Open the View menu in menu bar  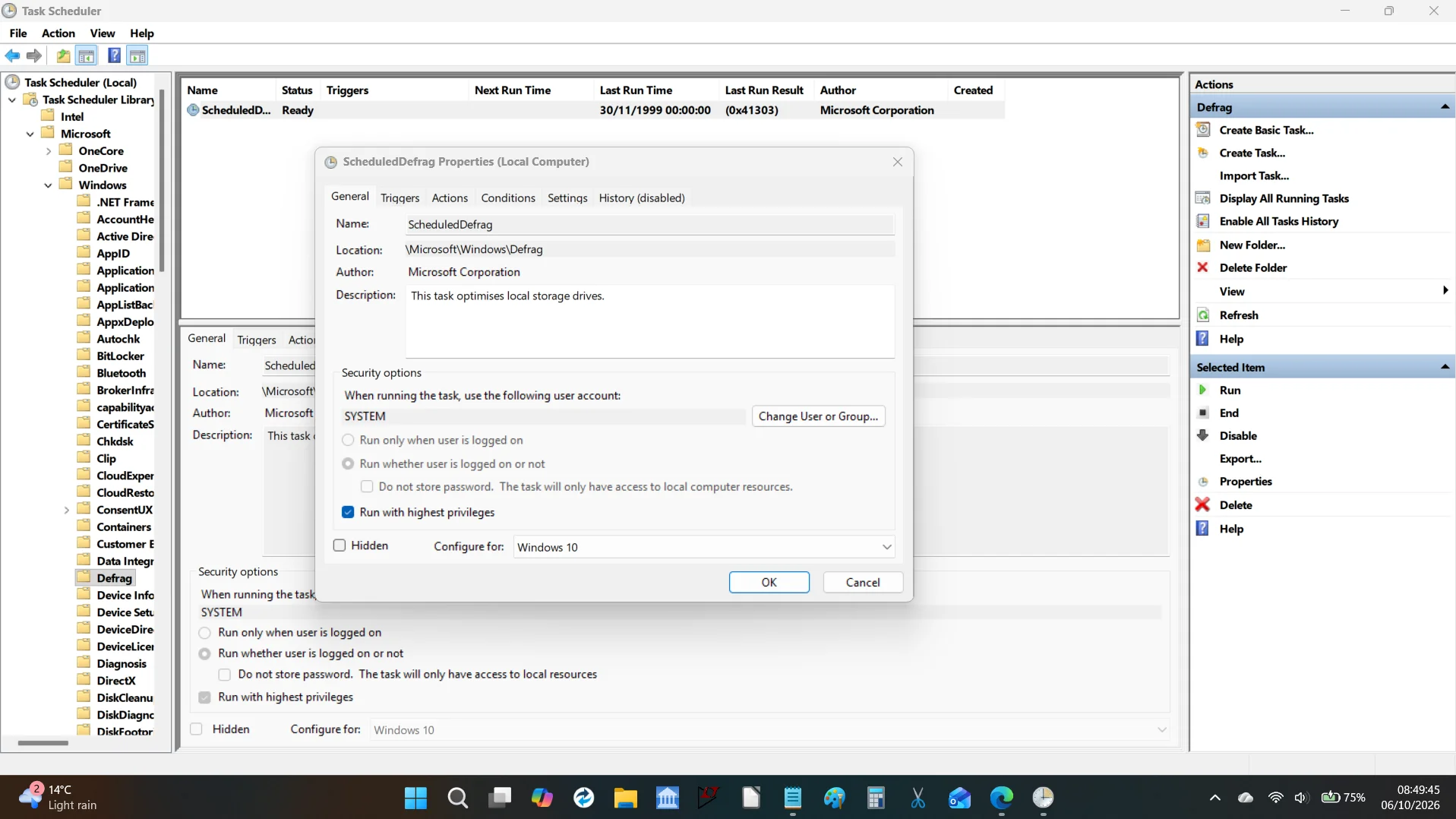pyautogui.click(x=103, y=33)
